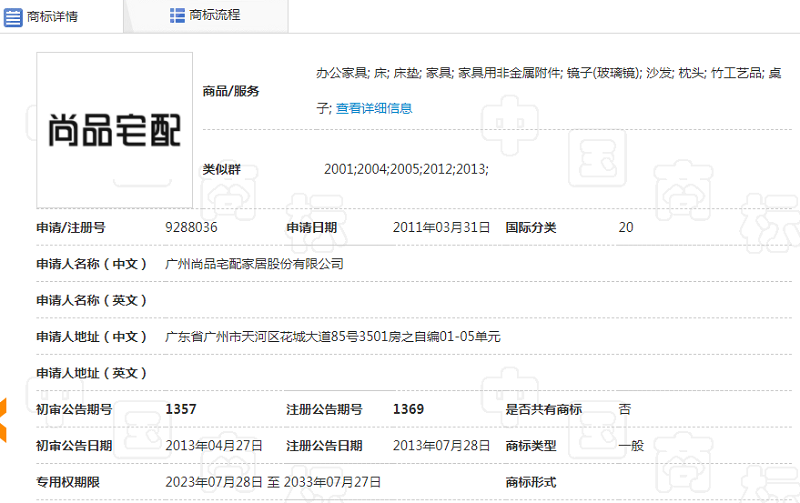Click the 商标详情 document icon

click(13, 17)
